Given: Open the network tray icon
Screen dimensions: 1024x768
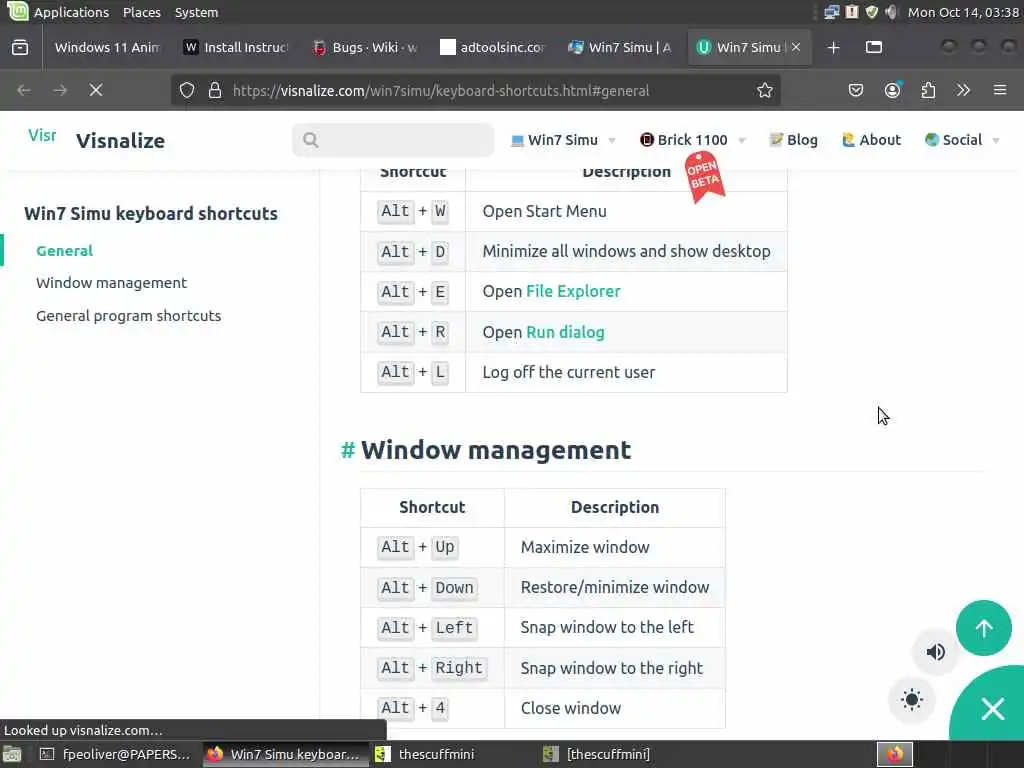Looking at the screenshot, I should click(x=831, y=12).
